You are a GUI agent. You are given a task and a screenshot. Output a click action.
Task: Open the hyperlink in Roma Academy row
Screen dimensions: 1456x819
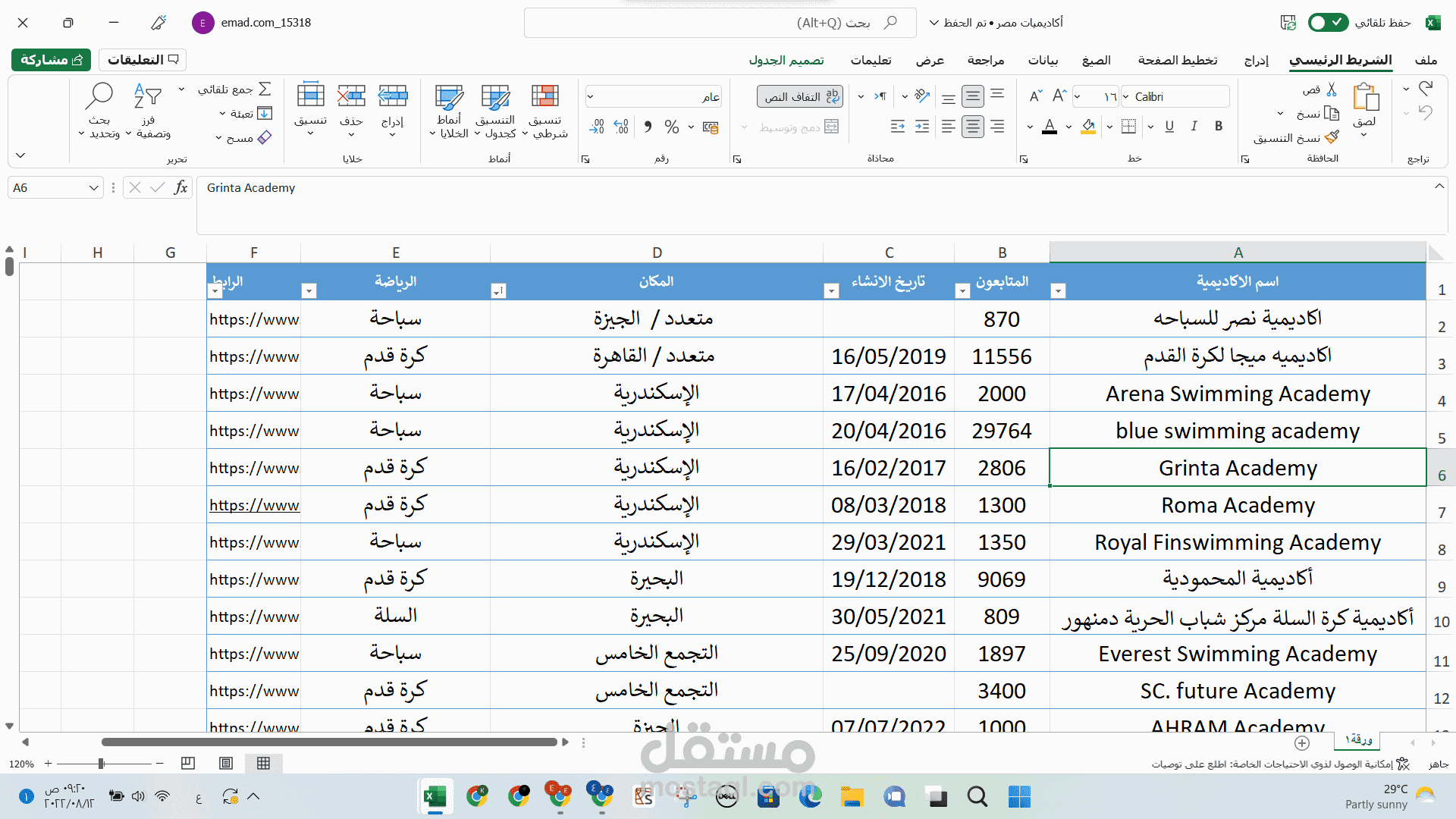point(254,505)
